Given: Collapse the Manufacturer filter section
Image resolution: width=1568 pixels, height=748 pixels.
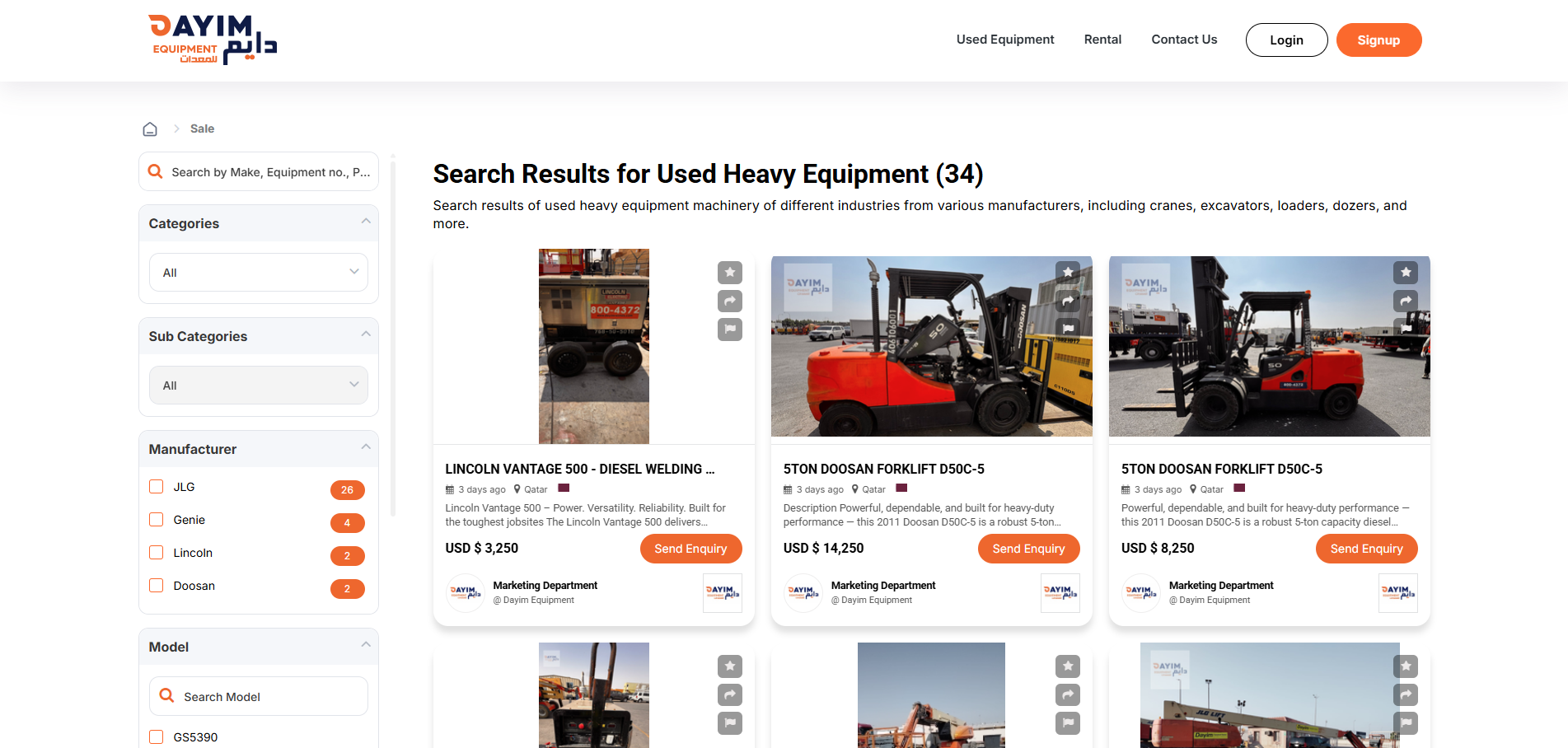Looking at the screenshot, I should point(366,447).
